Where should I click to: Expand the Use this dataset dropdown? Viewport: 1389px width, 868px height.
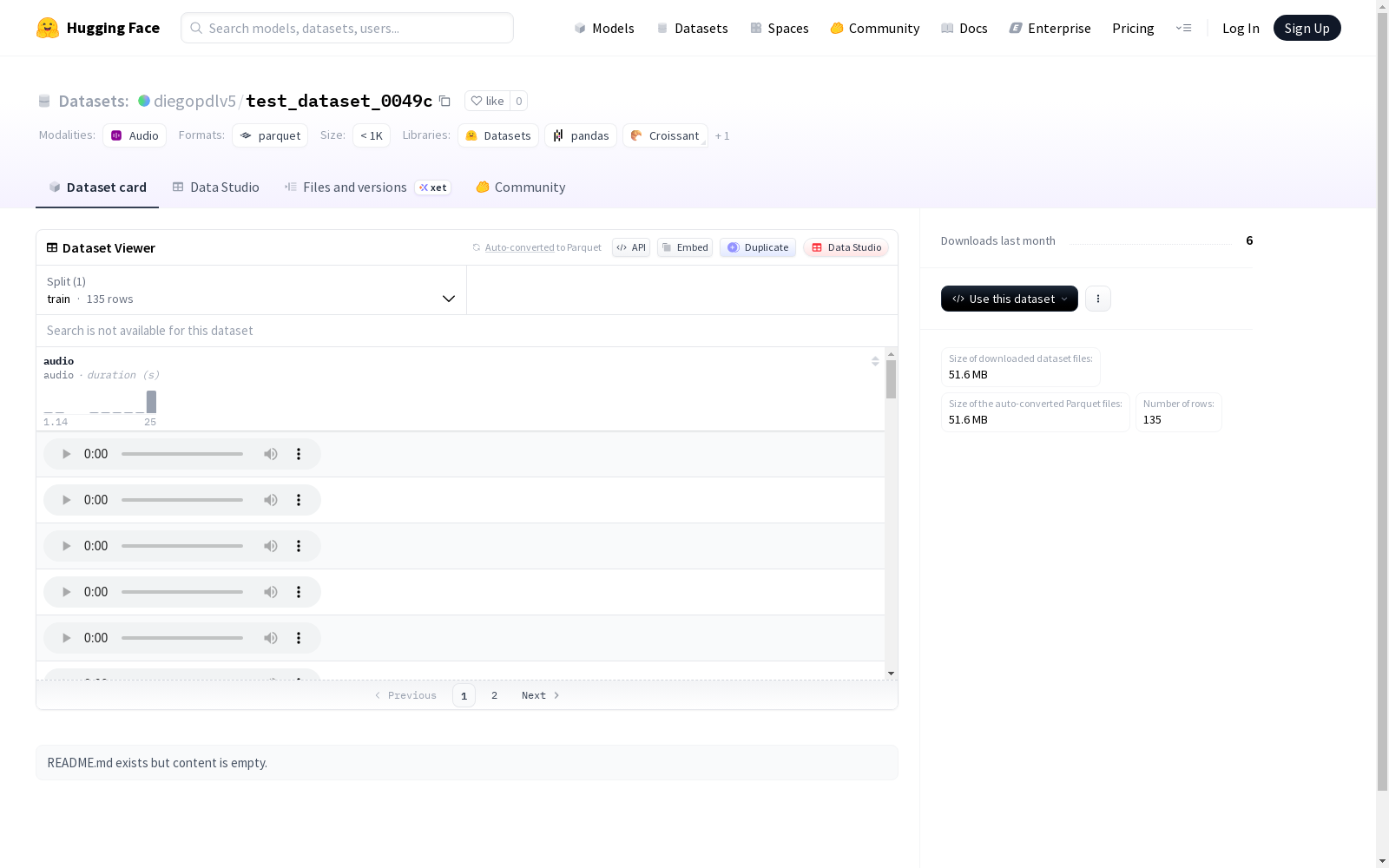coord(1010,299)
